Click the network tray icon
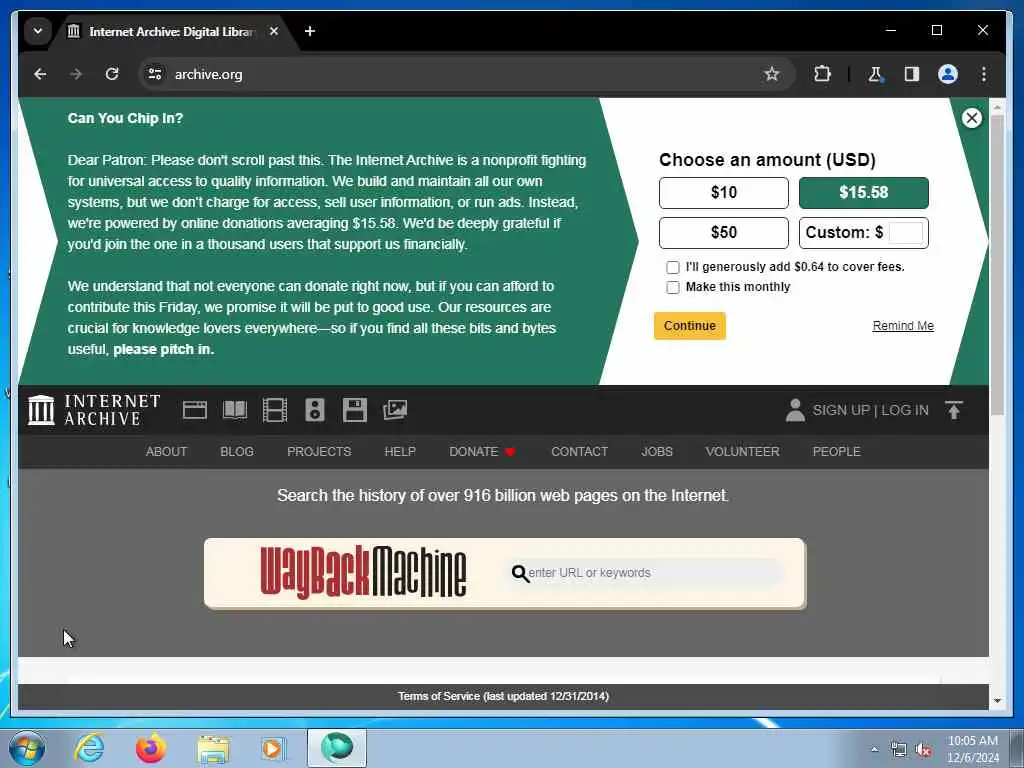The height and width of the screenshot is (768, 1024). click(x=899, y=750)
